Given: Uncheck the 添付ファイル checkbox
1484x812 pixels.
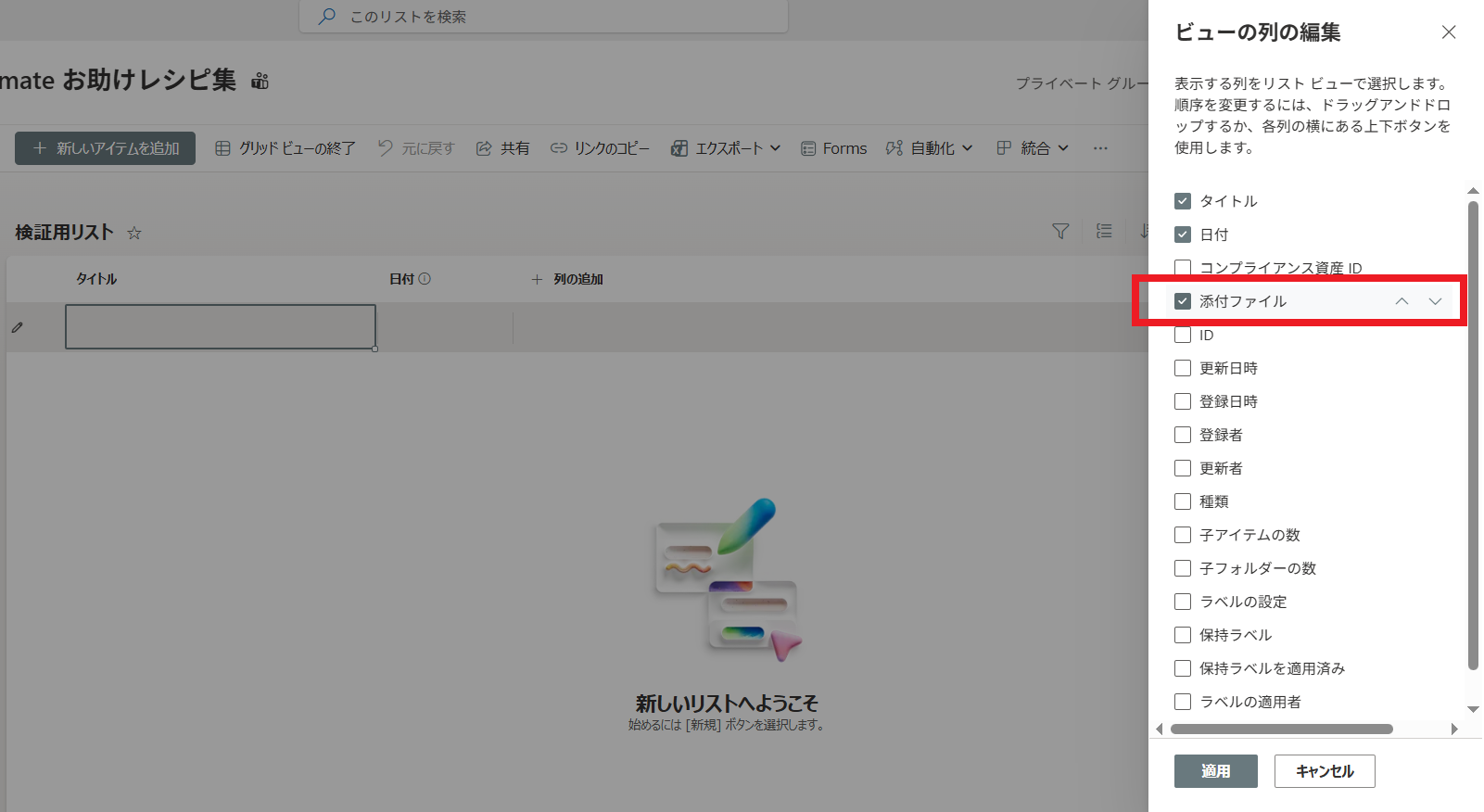Looking at the screenshot, I should click(x=1183, y=301).
